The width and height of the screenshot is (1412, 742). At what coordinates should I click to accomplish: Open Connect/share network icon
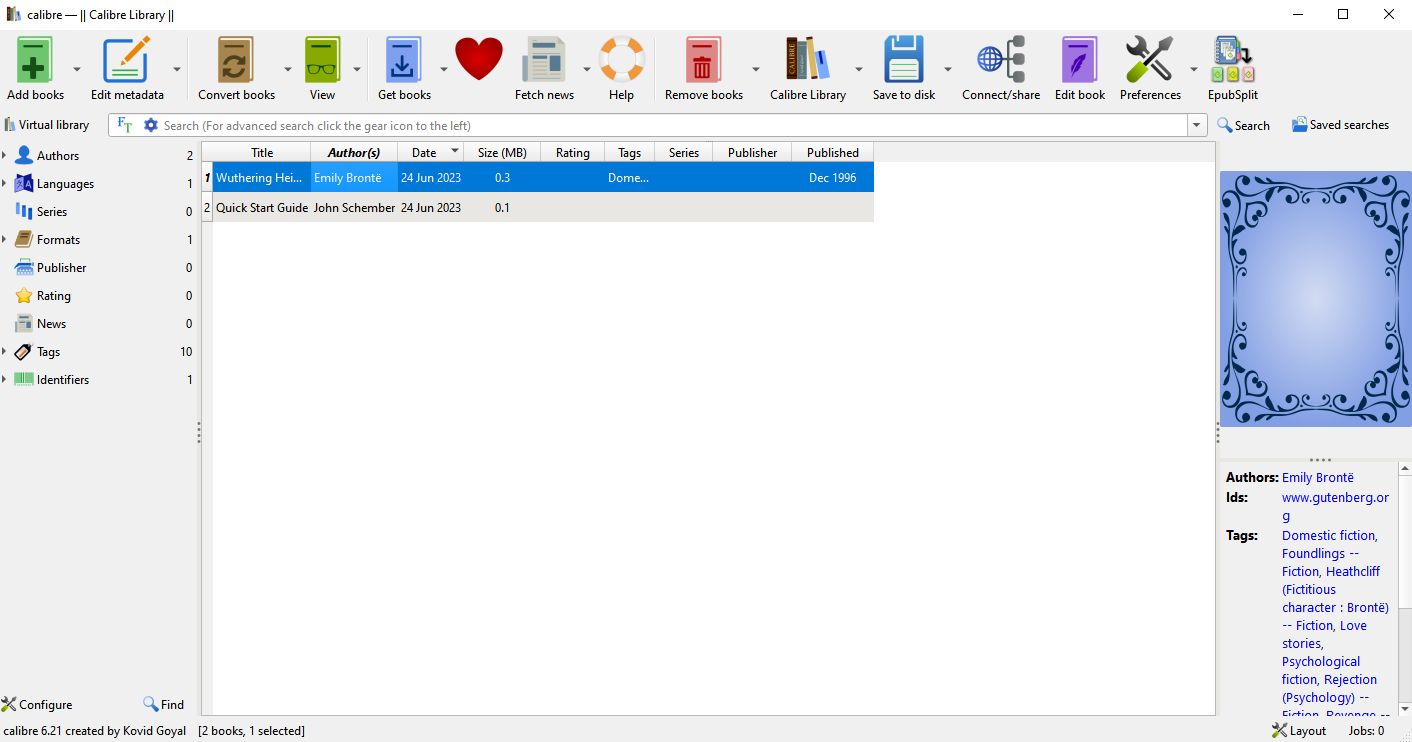coord(1001,60)
